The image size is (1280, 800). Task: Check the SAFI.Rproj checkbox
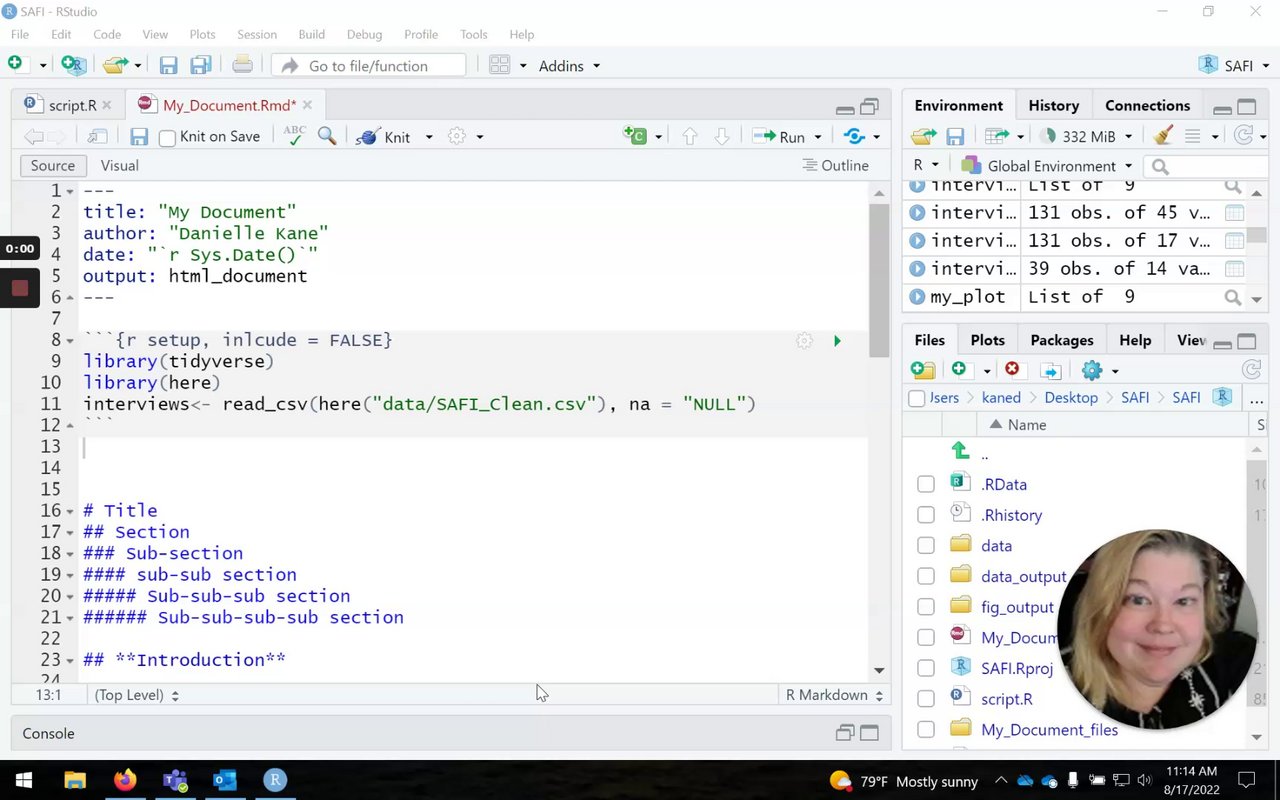point(926,668)
